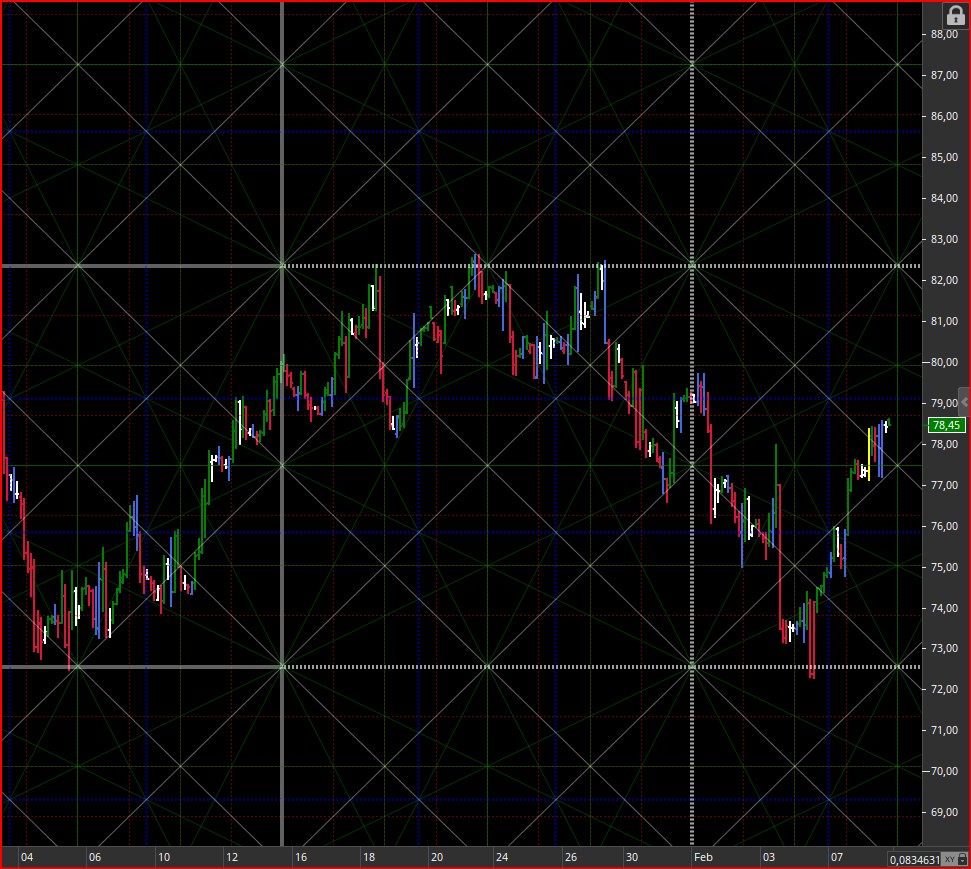Click the 06 date label on time axis
The width and height of the screenshot is (971, 869).
tap(94, 857)
